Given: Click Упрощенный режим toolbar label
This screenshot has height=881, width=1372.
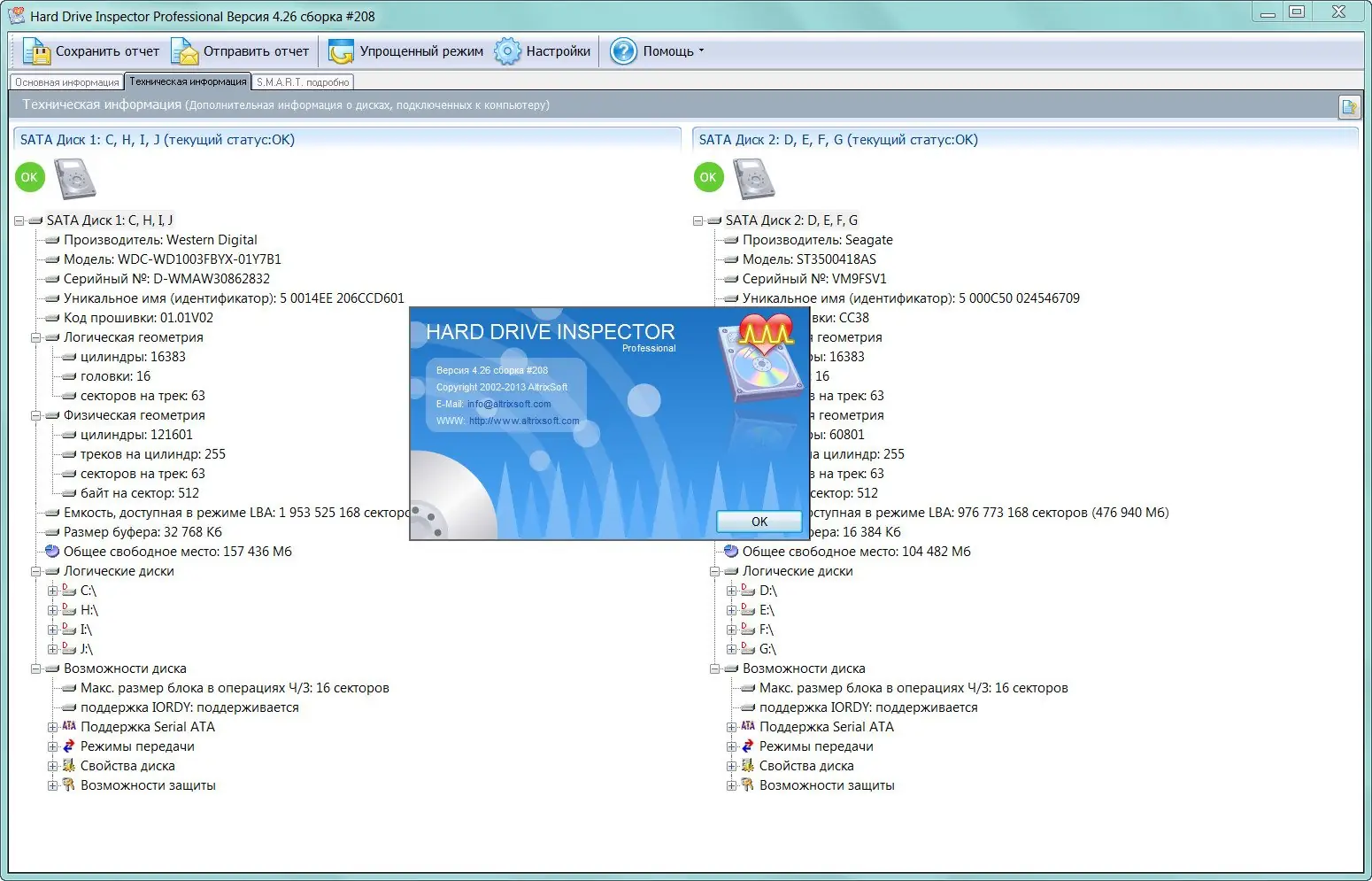Looking at the screenshot, I should 421,51.
